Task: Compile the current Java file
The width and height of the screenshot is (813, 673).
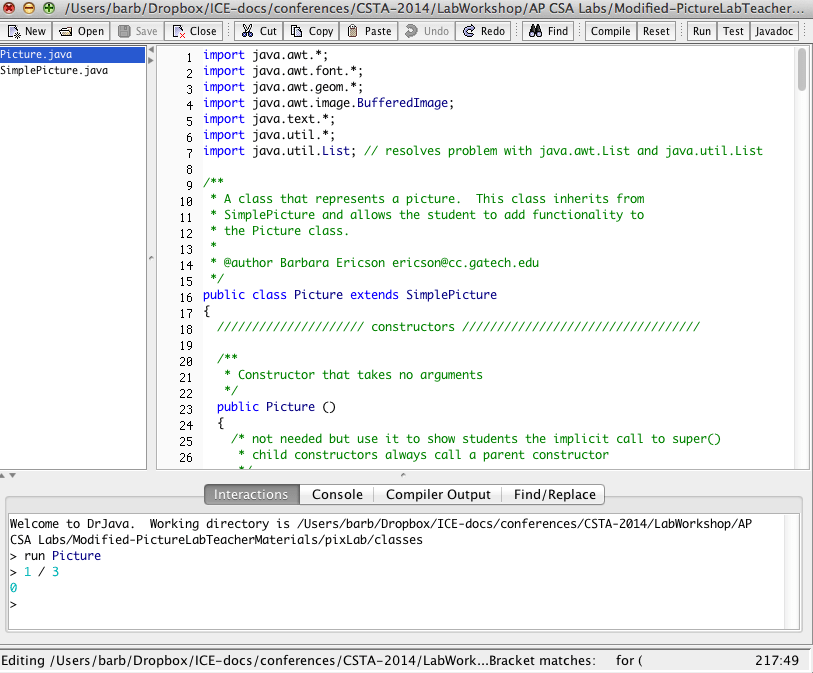Action: pyautogui.click(x=610, y=30)
